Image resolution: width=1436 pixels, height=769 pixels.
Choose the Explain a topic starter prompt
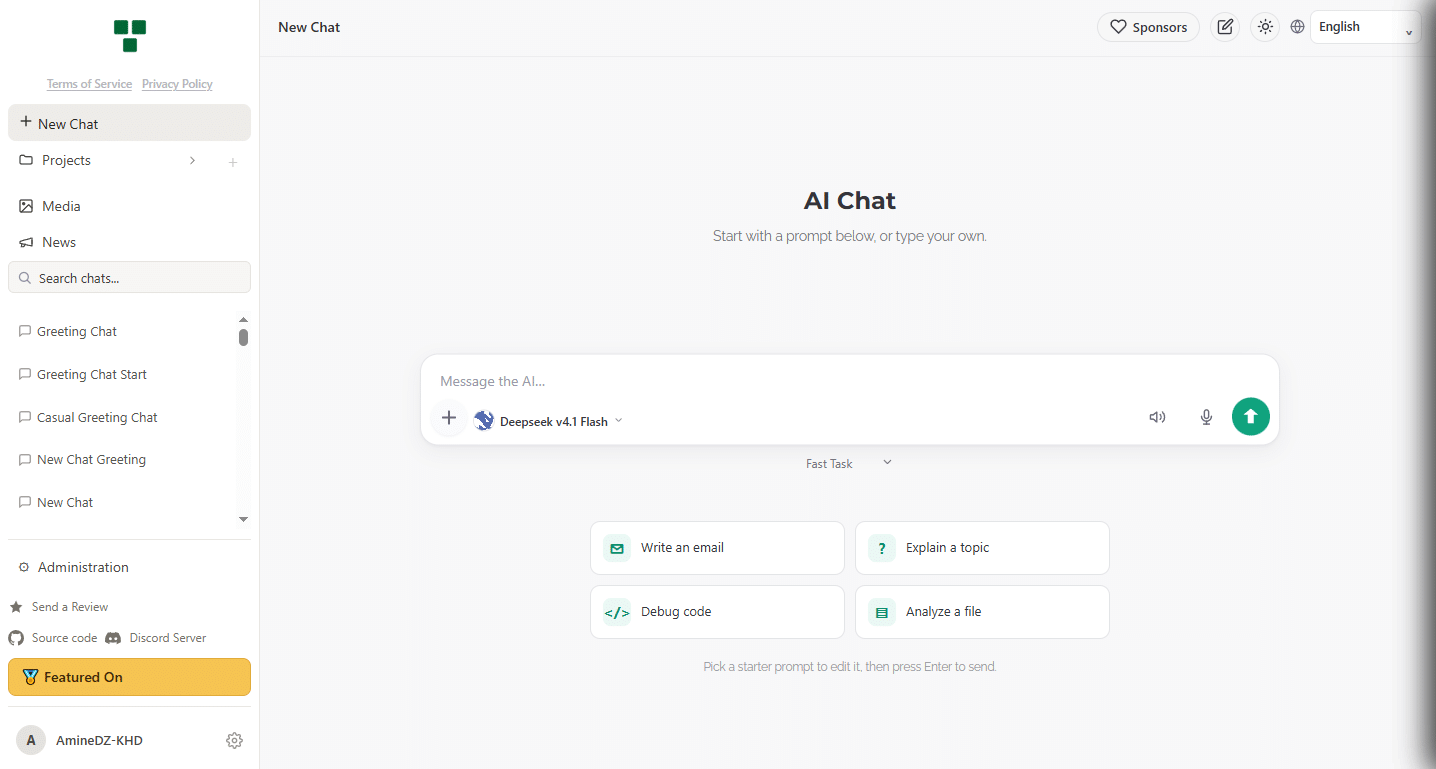click(x=982, y=548)
